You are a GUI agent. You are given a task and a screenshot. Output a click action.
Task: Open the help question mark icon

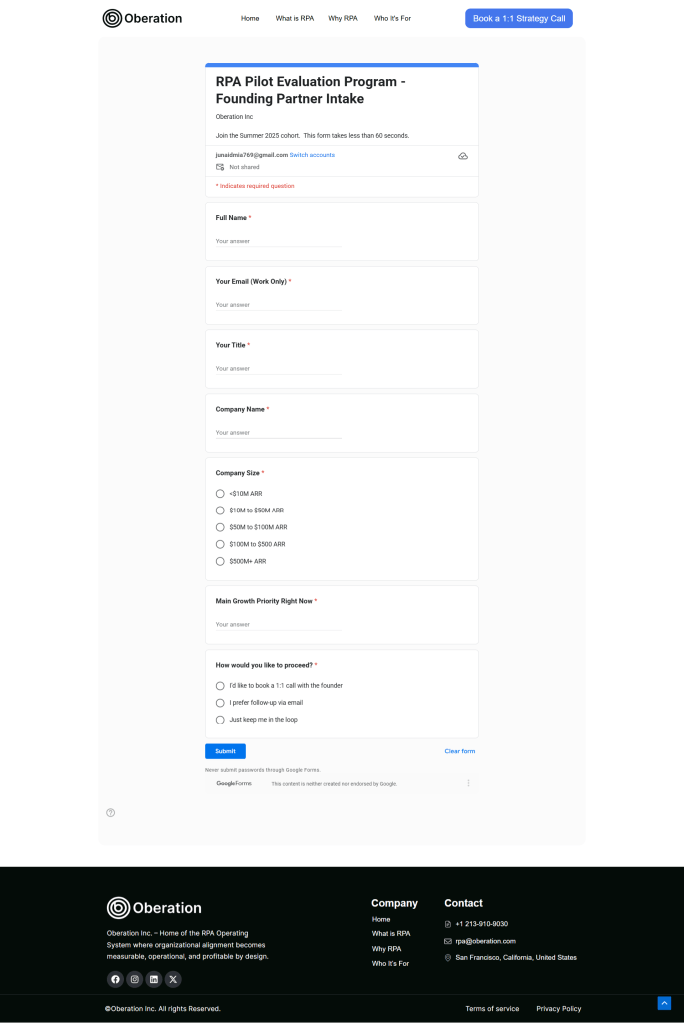coord(111,812)
